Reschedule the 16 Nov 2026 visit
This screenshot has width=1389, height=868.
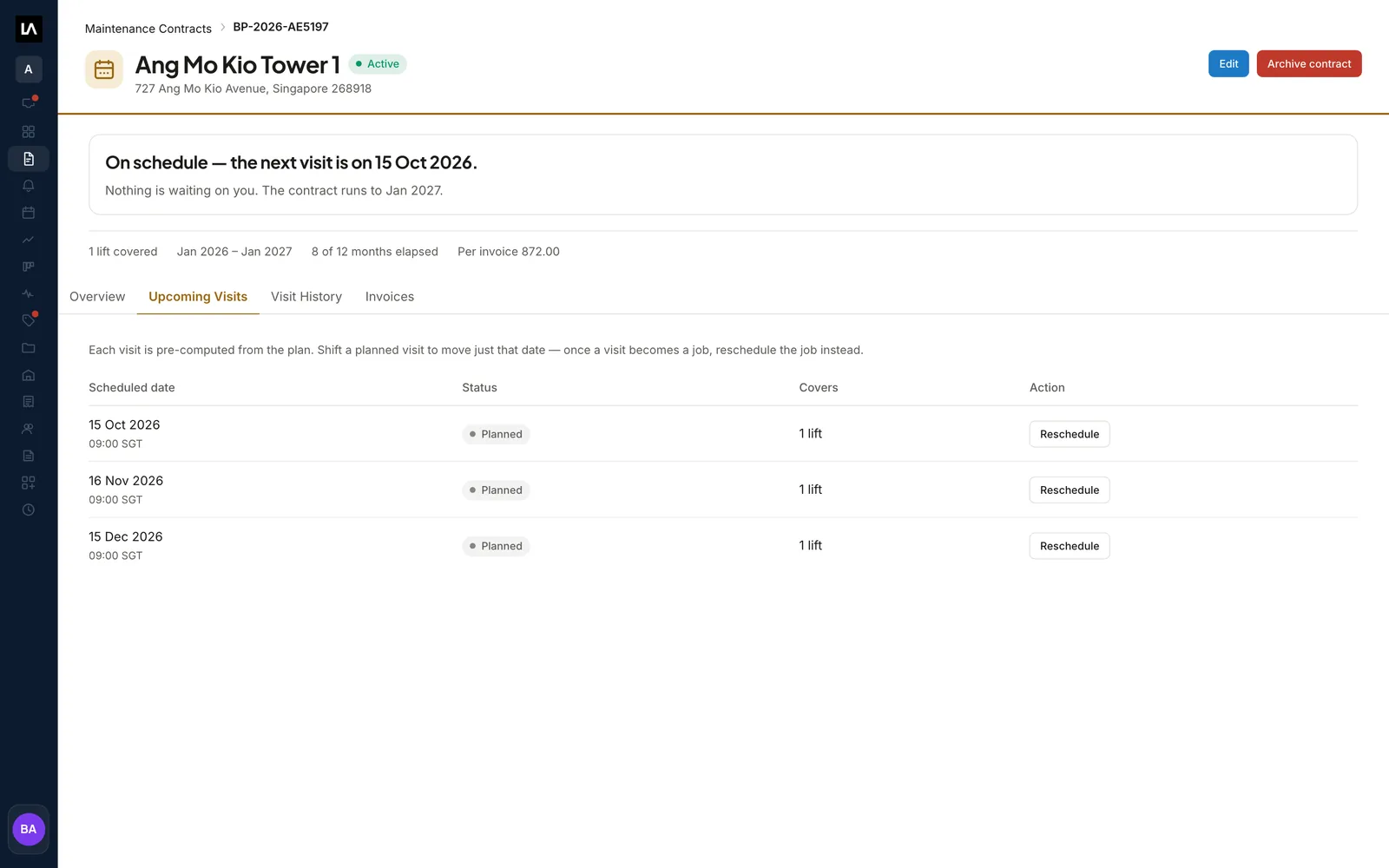pos(1070,490)
